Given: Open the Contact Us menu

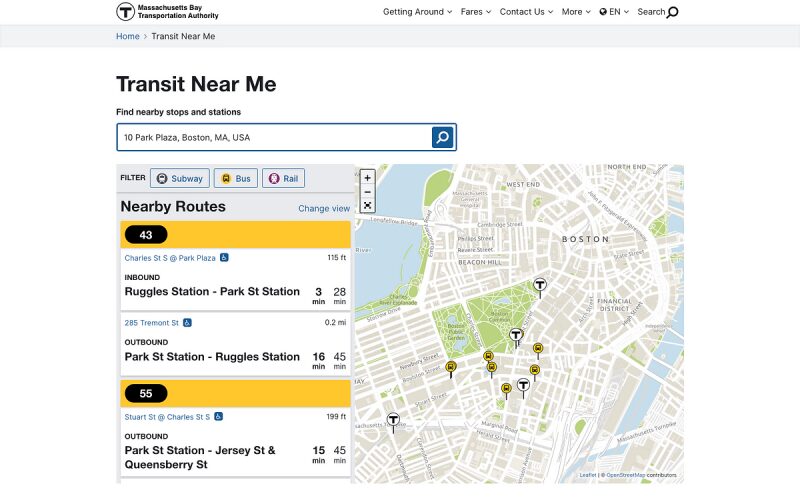Looking at the screenshot, I should click(x=526, y=12).
